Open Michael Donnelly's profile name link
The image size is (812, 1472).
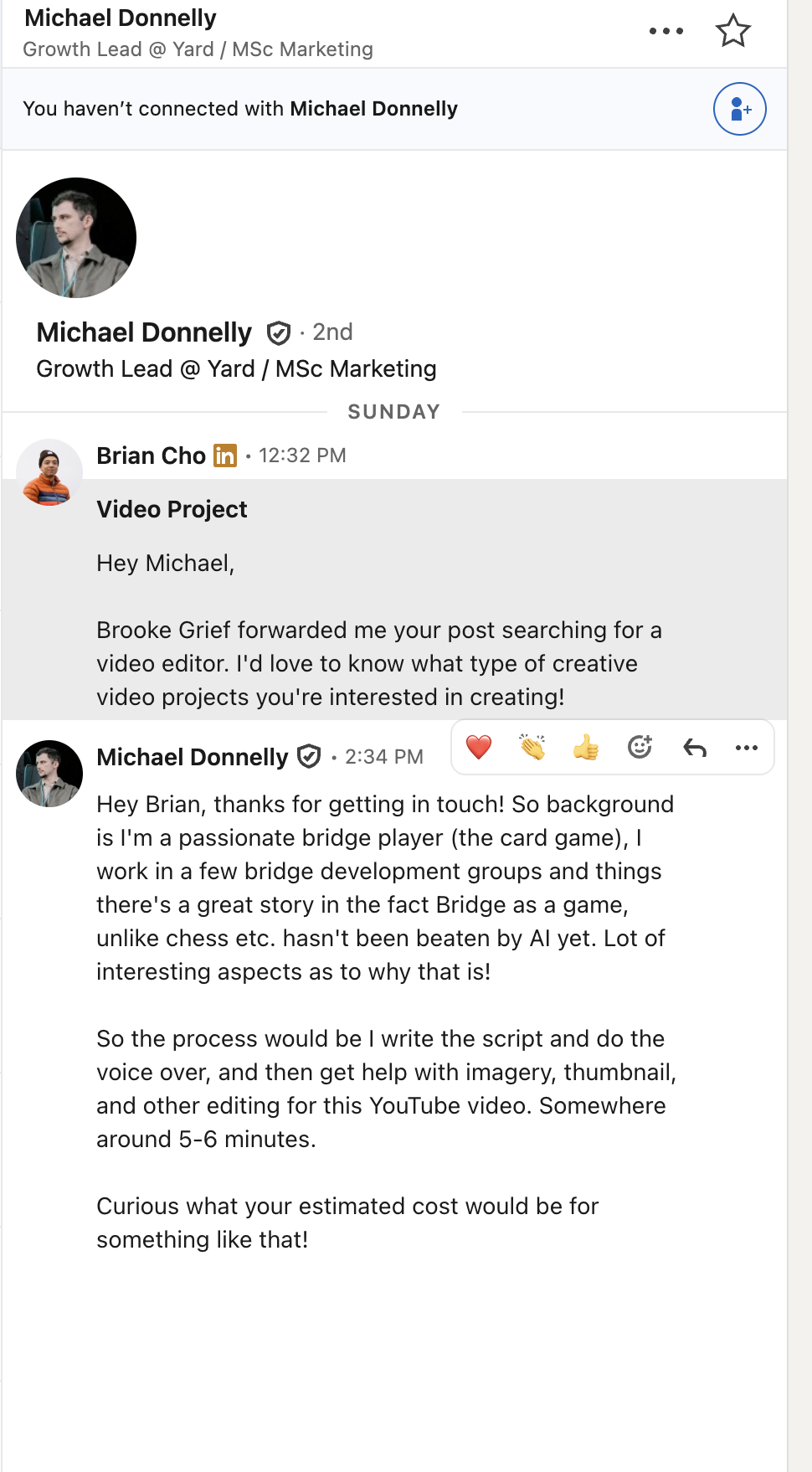click(x=144, y=332)
